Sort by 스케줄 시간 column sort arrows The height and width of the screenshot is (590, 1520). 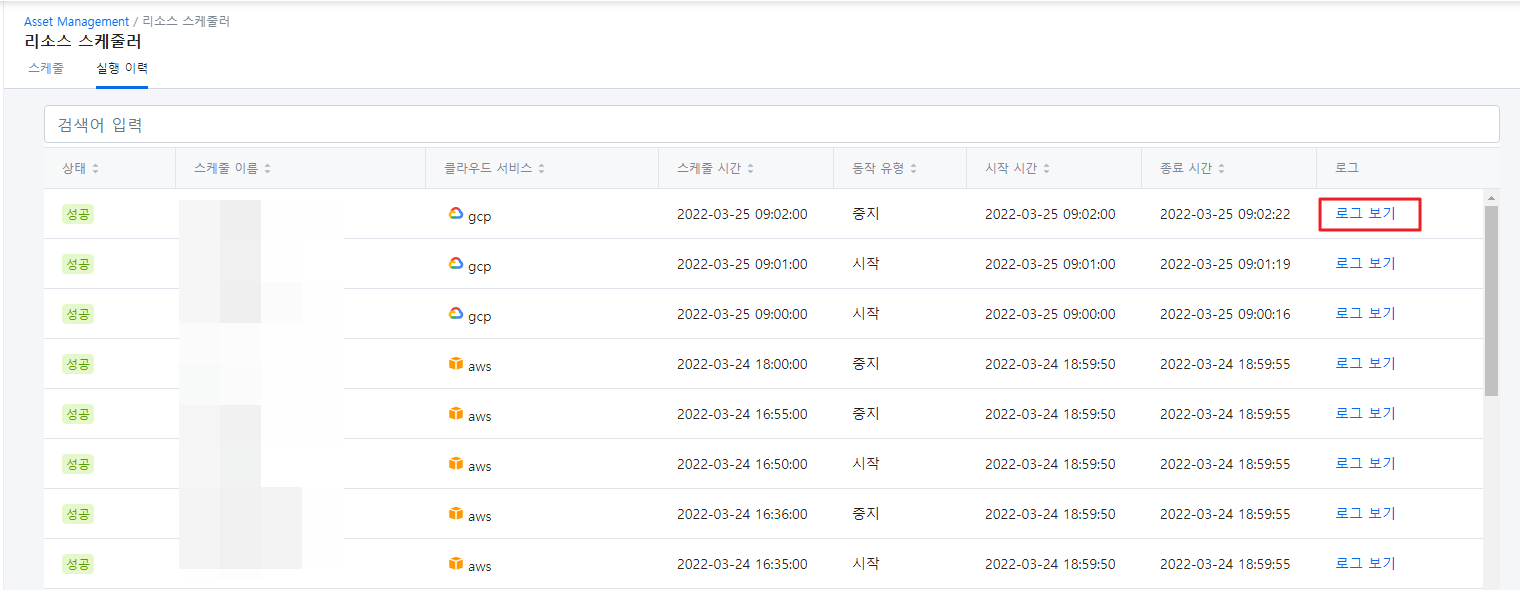[x=750, y=169]
